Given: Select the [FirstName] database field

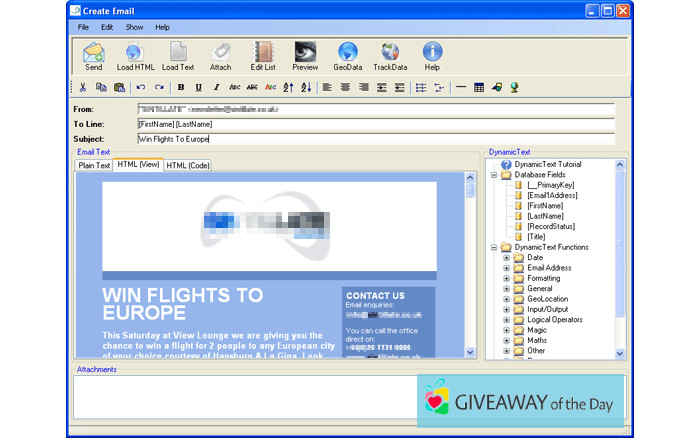Looking at the screenshot, I should 544,205.
